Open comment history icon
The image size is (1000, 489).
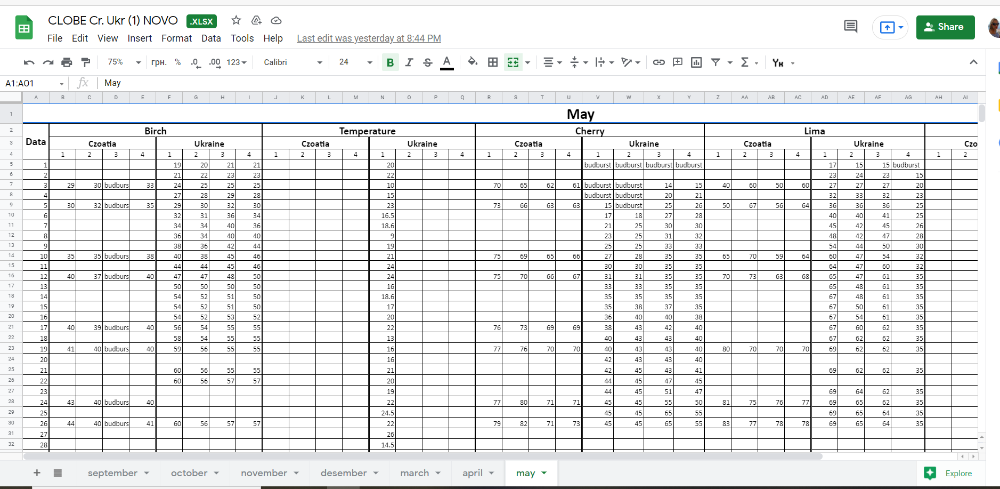[851, 27]
